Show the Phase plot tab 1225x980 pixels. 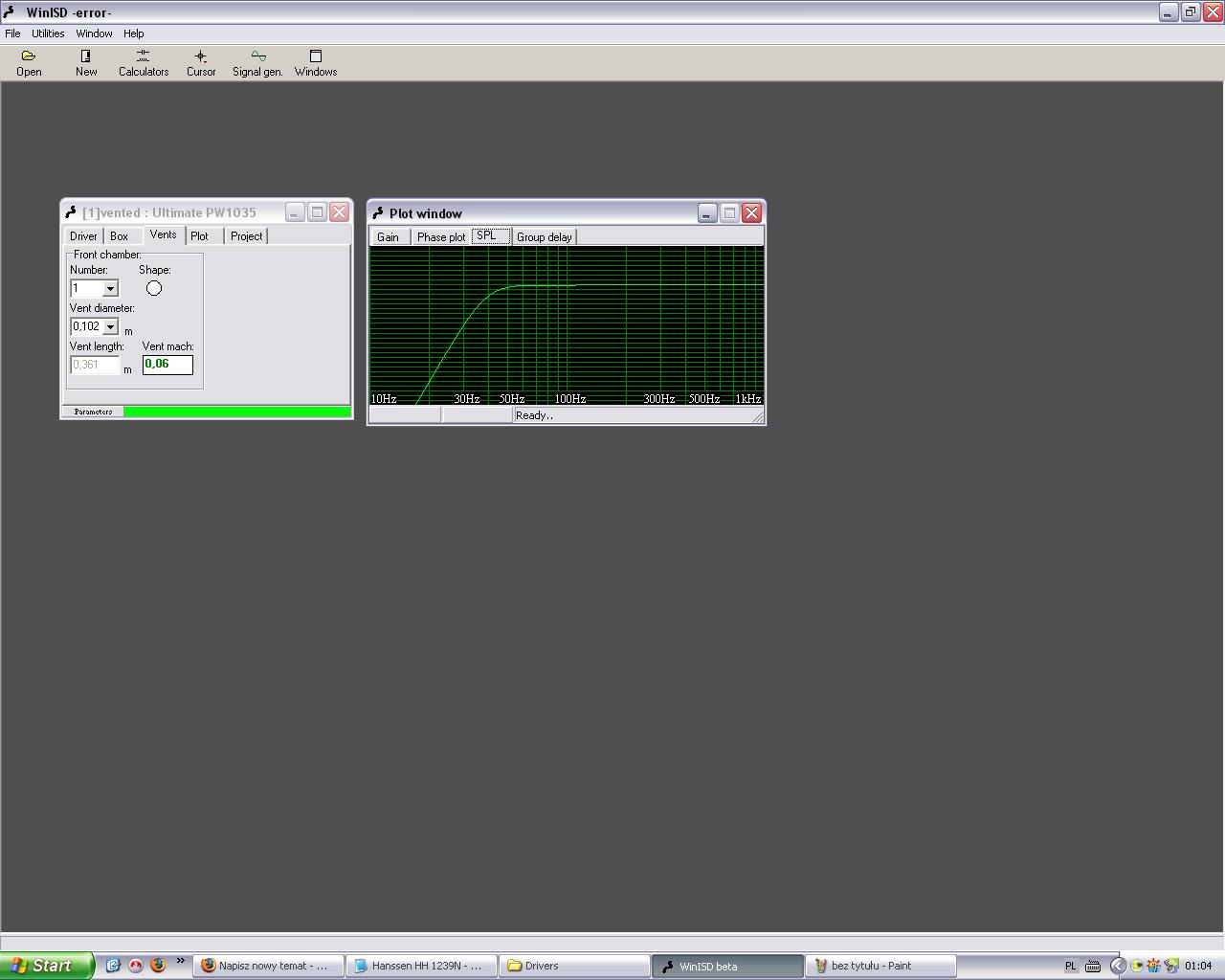(x=440, y=237)
